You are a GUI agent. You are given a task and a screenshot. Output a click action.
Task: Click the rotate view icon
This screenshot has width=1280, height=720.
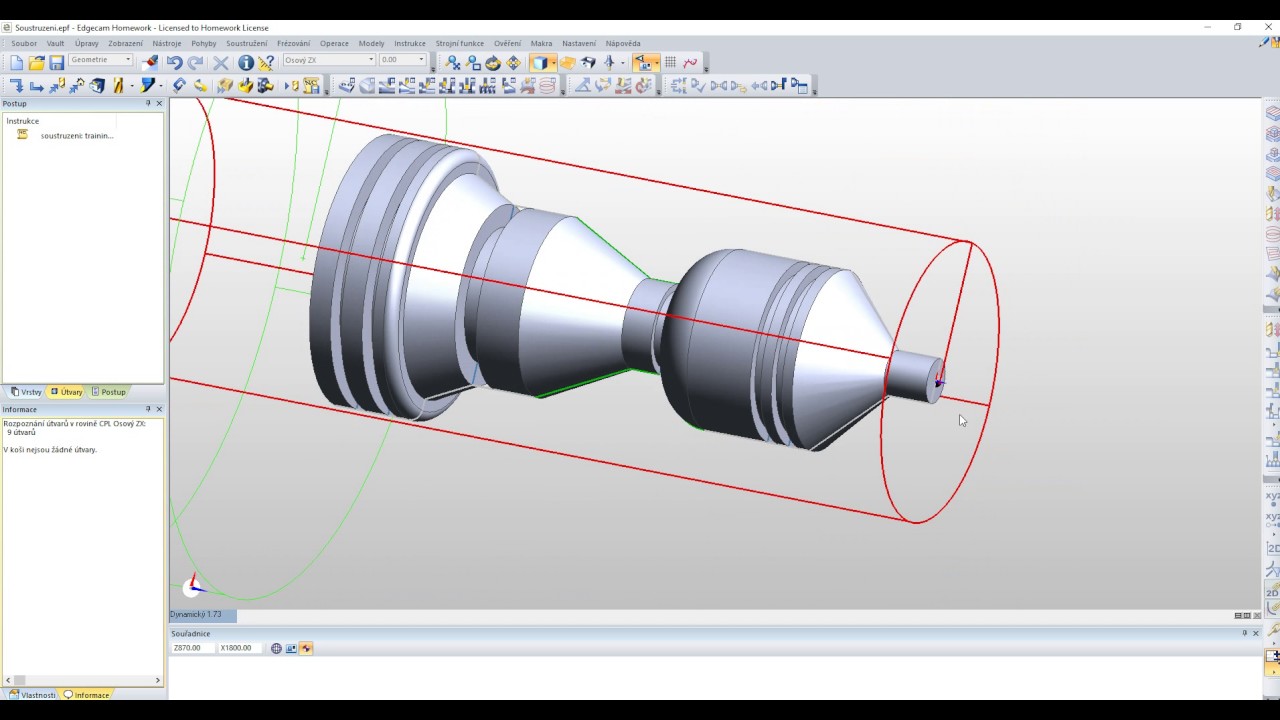pyautogui.click(x=493, y=62)
